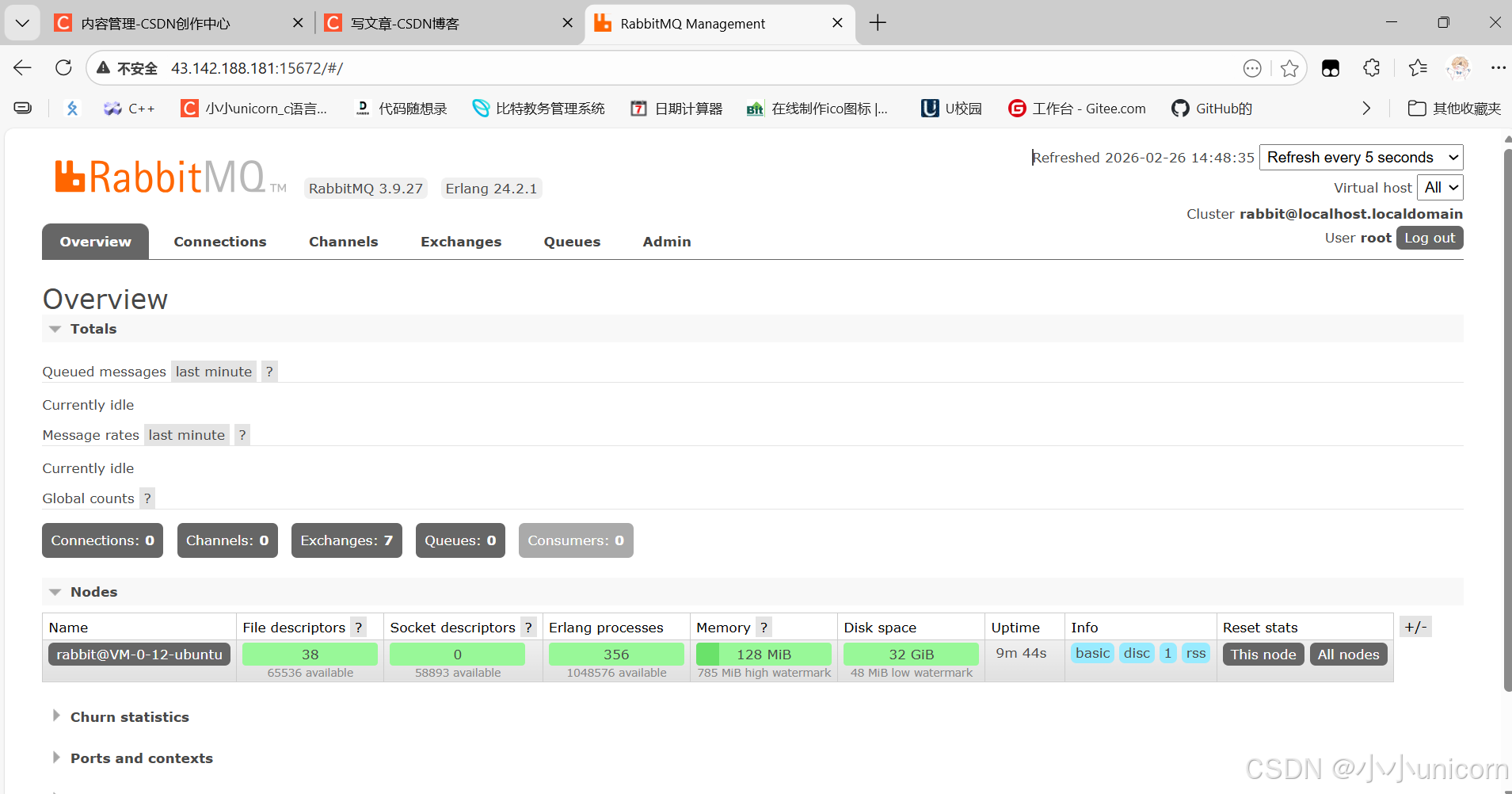Switch to the Exchanges tab
This screenshot has width=1512, height=794.
pos(461,242)
